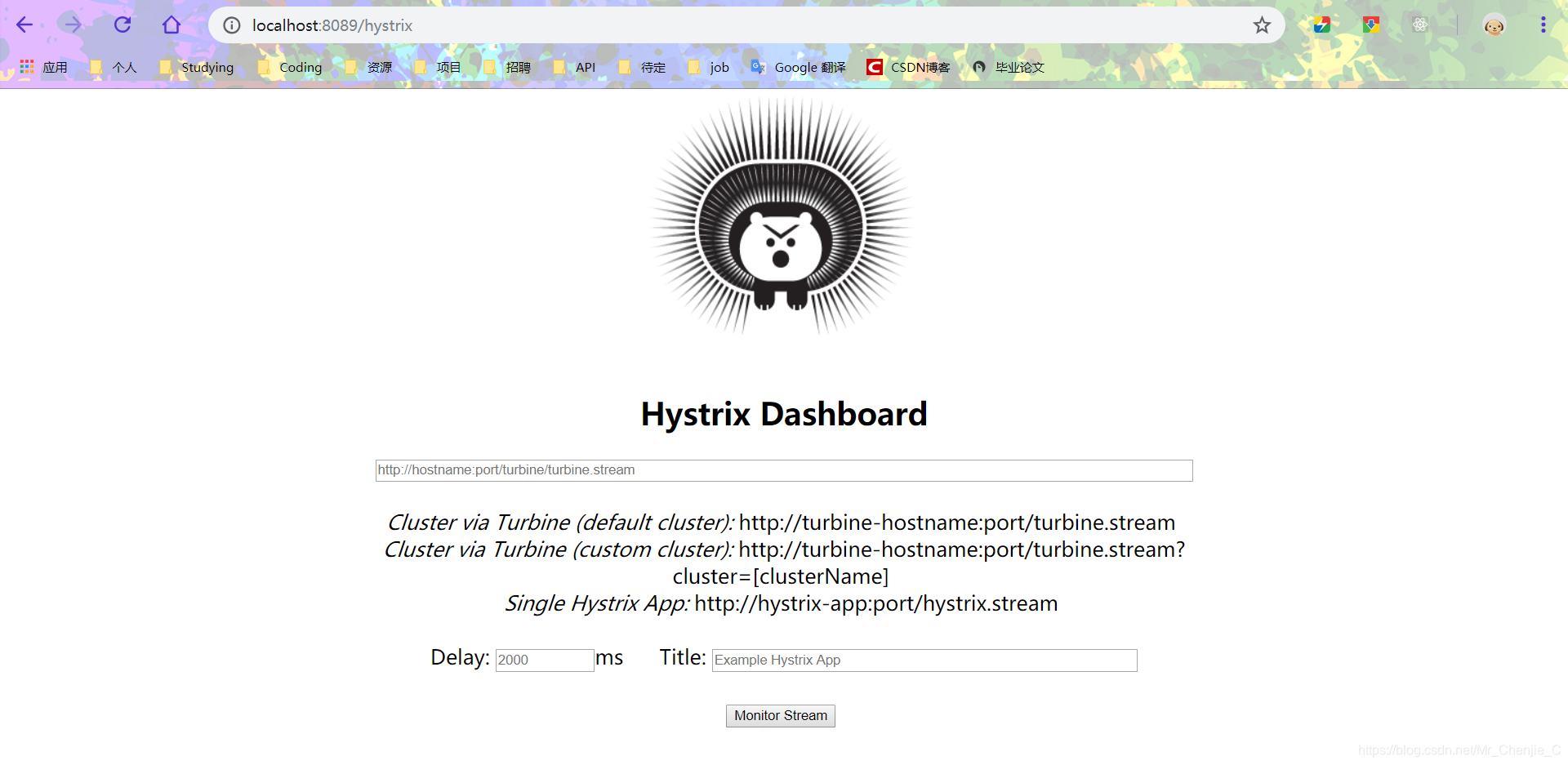Open the 招聘 bookmark folder

507,67
